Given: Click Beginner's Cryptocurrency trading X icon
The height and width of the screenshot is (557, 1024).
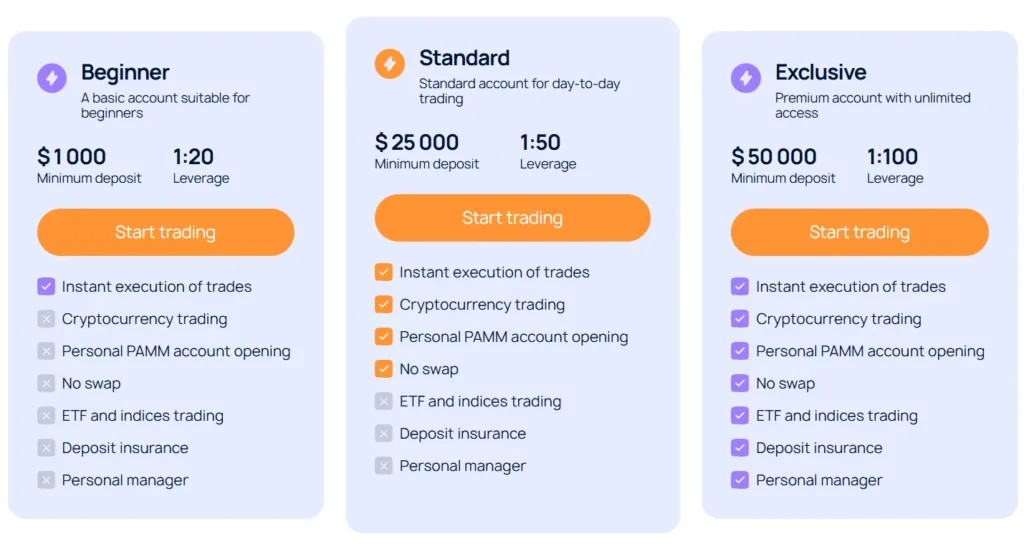Looking at the screenshot, I should (x=46, y=319).
